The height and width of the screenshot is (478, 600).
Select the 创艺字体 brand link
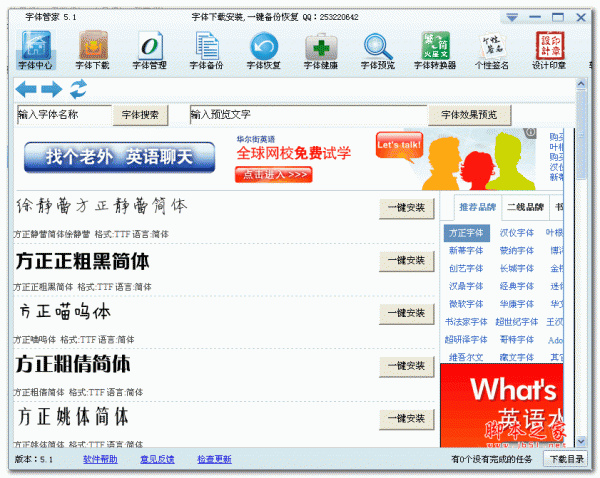[x=466, y=269]
